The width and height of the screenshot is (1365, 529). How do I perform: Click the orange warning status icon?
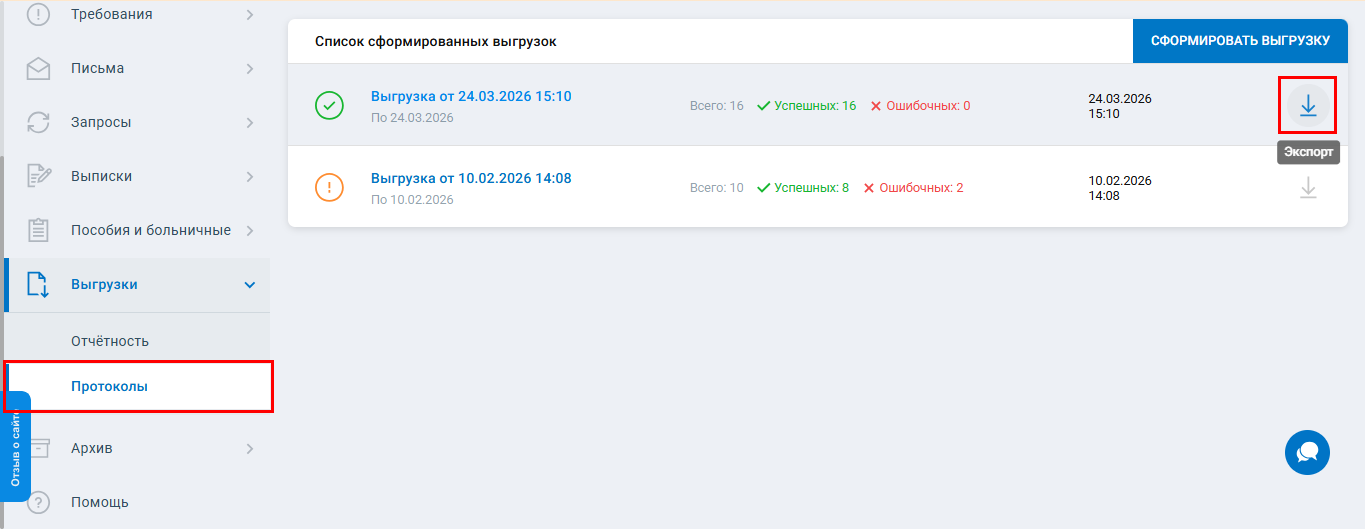tap(329, 187)
